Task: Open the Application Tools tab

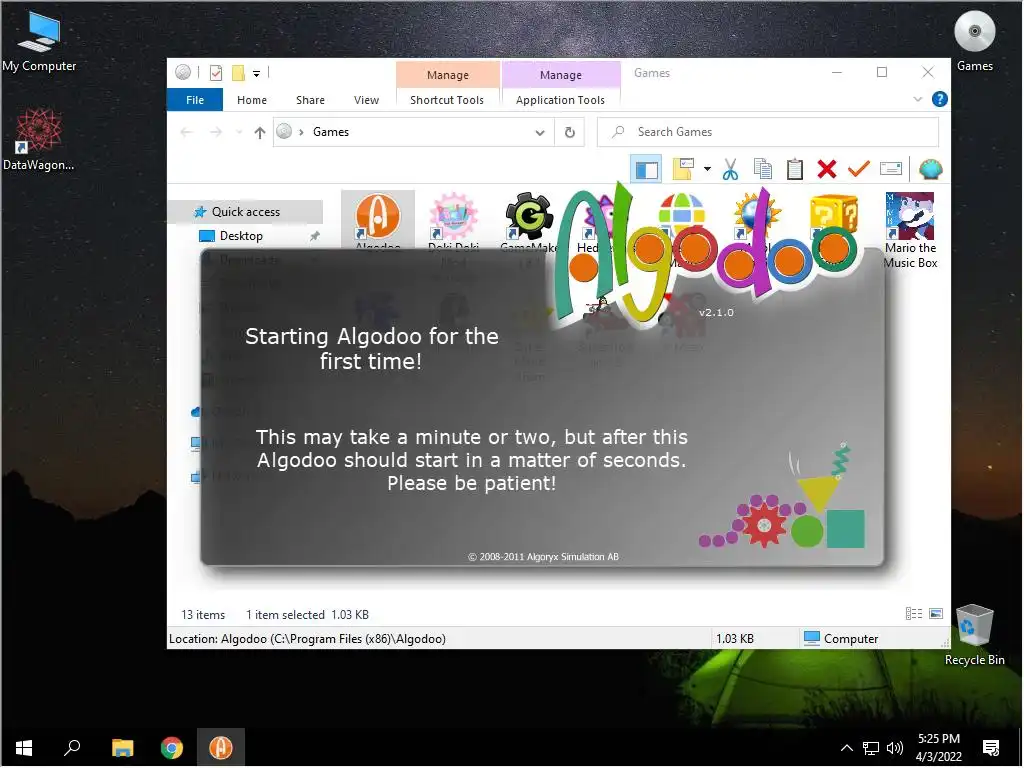Action: tap(560, 100)
